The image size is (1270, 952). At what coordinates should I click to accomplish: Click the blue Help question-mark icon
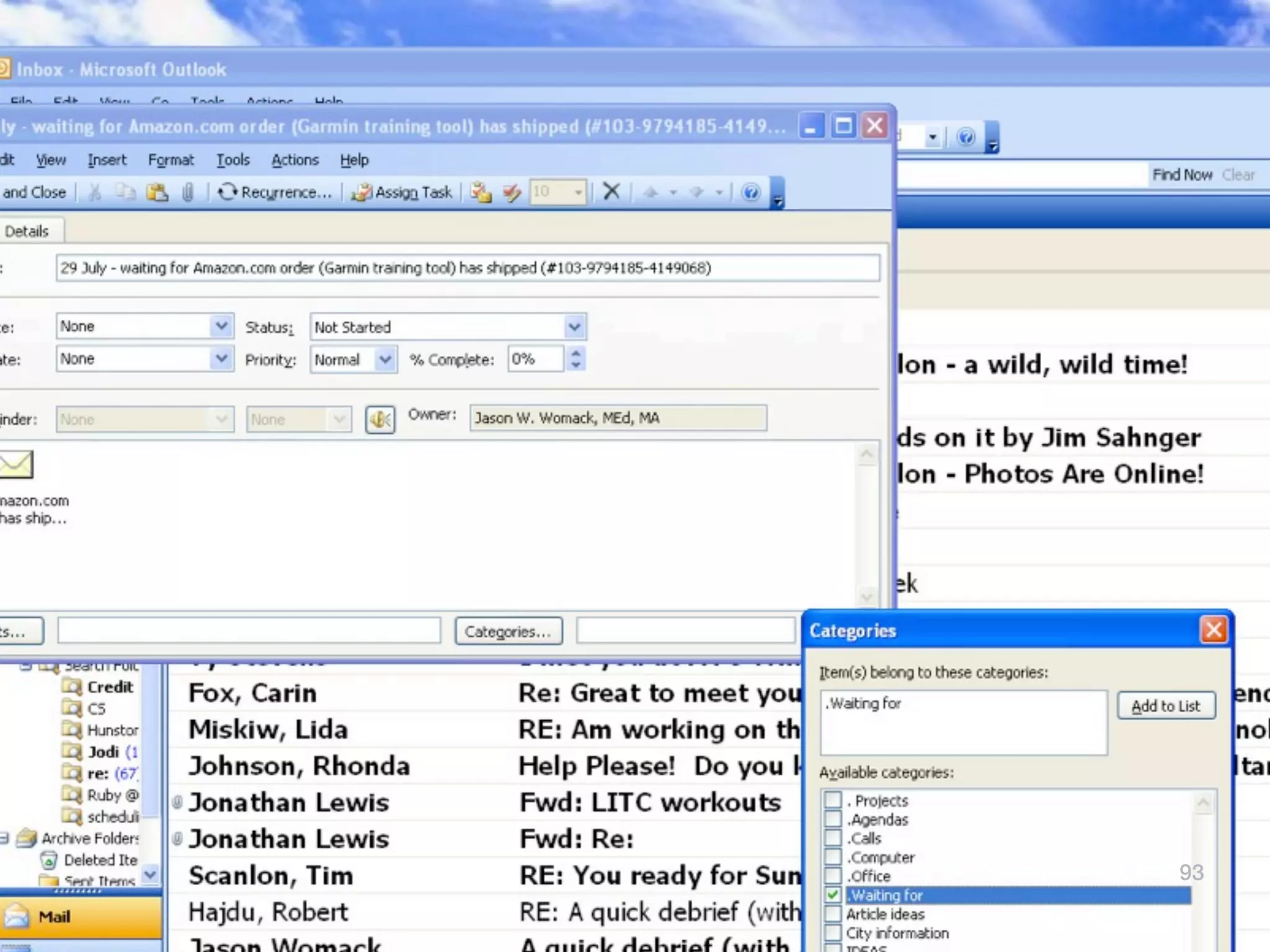750,192
